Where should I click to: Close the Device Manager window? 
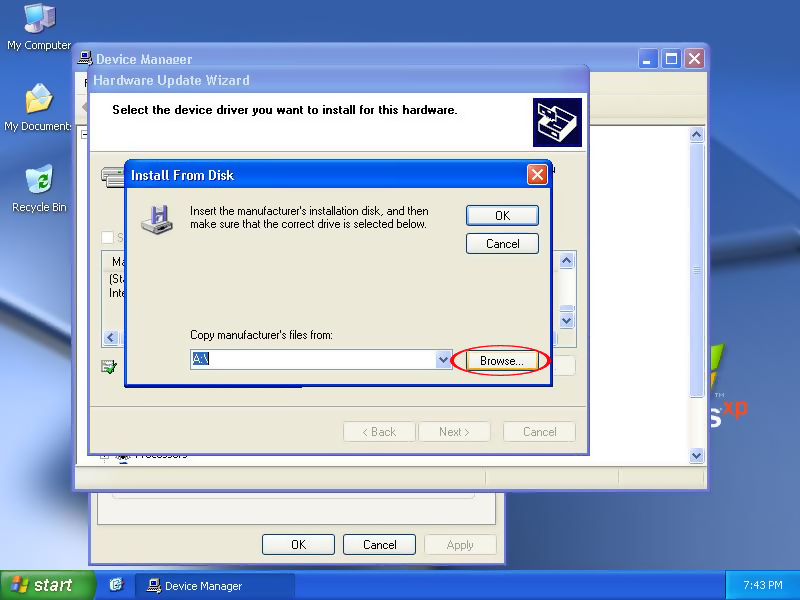click(694, 59)
